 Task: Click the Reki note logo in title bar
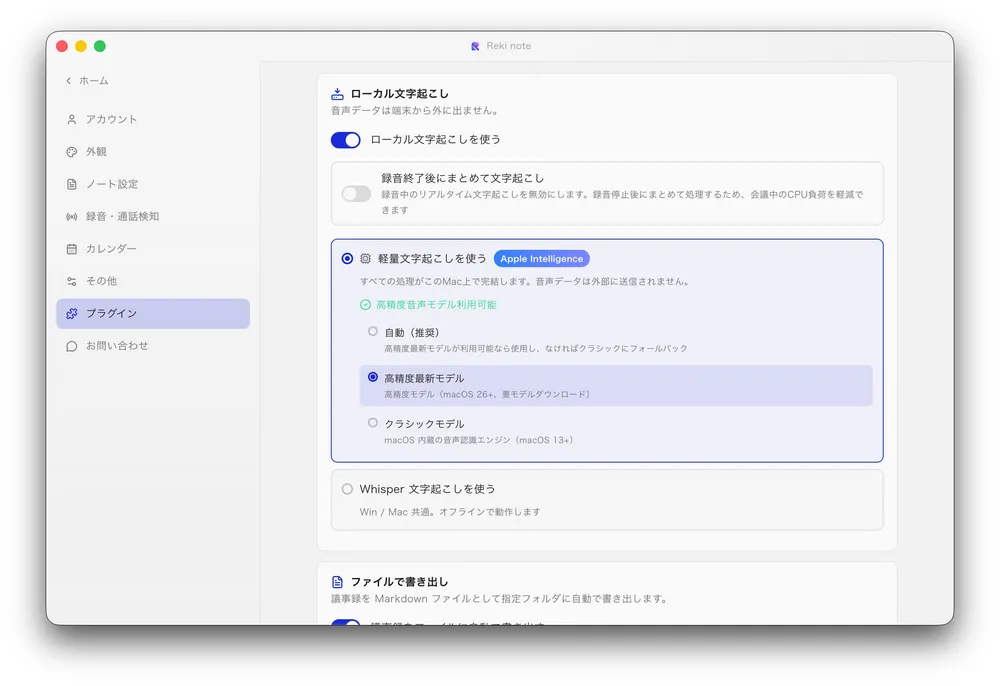pyautogui.click(x=475, y=46)
